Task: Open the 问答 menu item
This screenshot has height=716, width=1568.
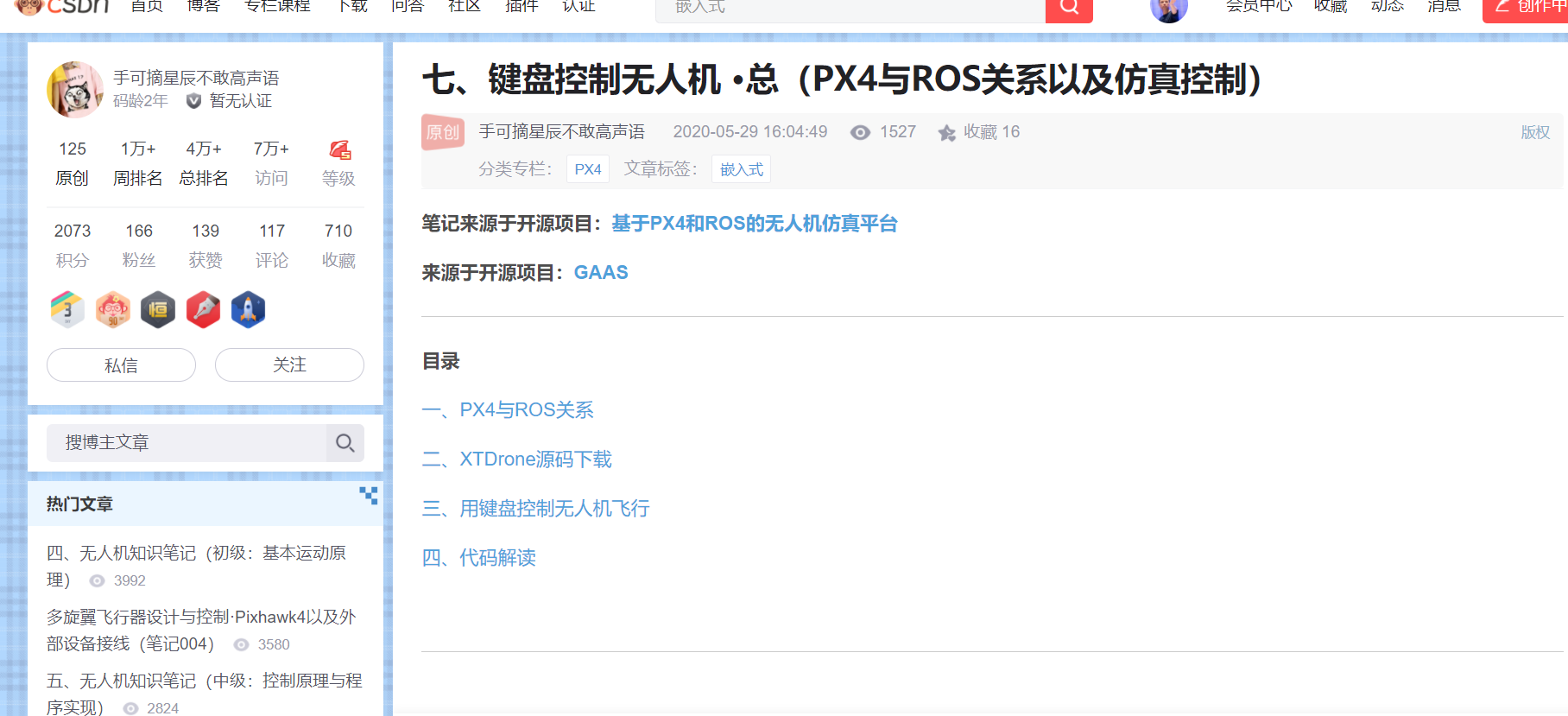Action: click(x=408, y=7)
